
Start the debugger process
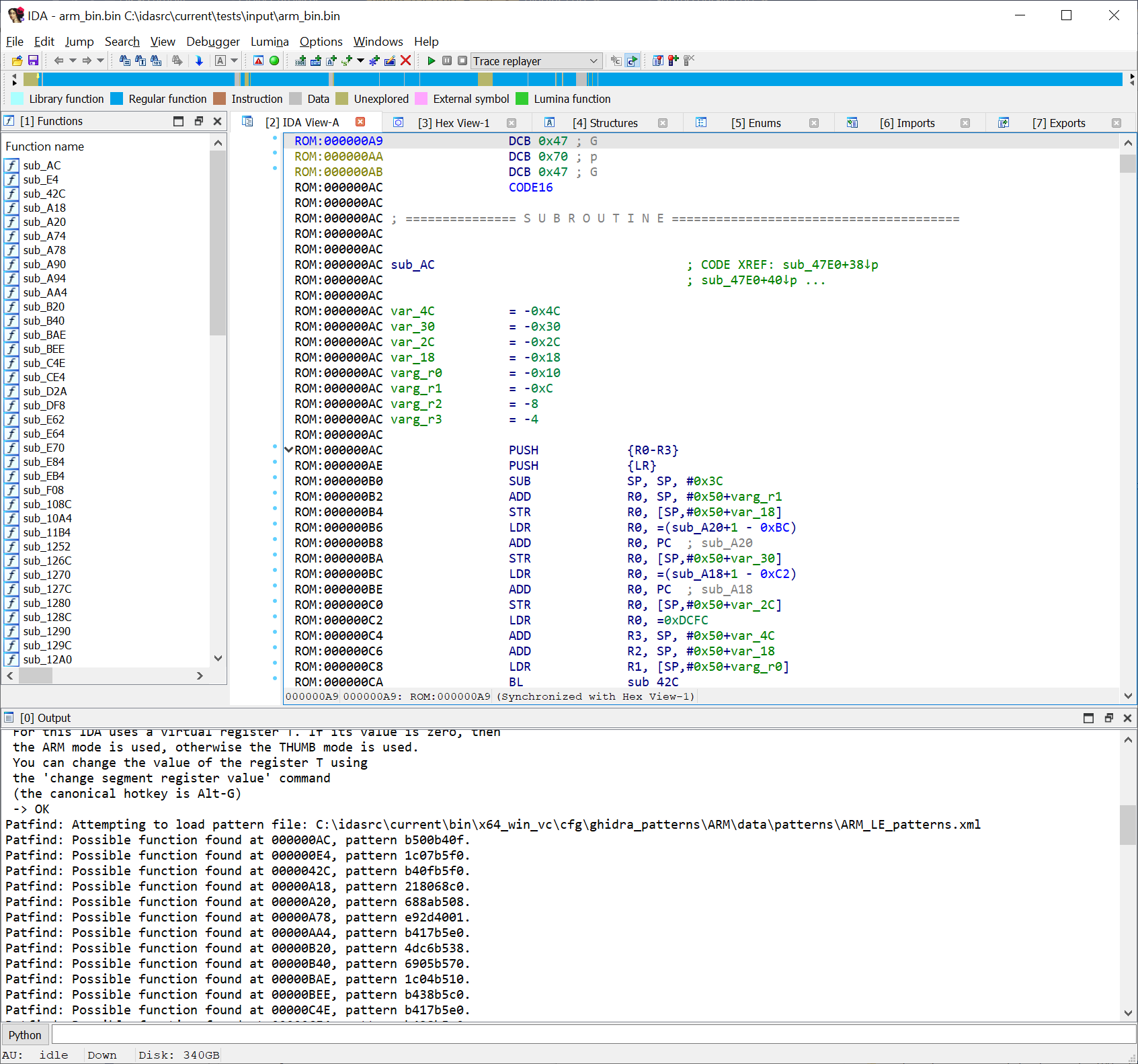[x=431, y=60]
